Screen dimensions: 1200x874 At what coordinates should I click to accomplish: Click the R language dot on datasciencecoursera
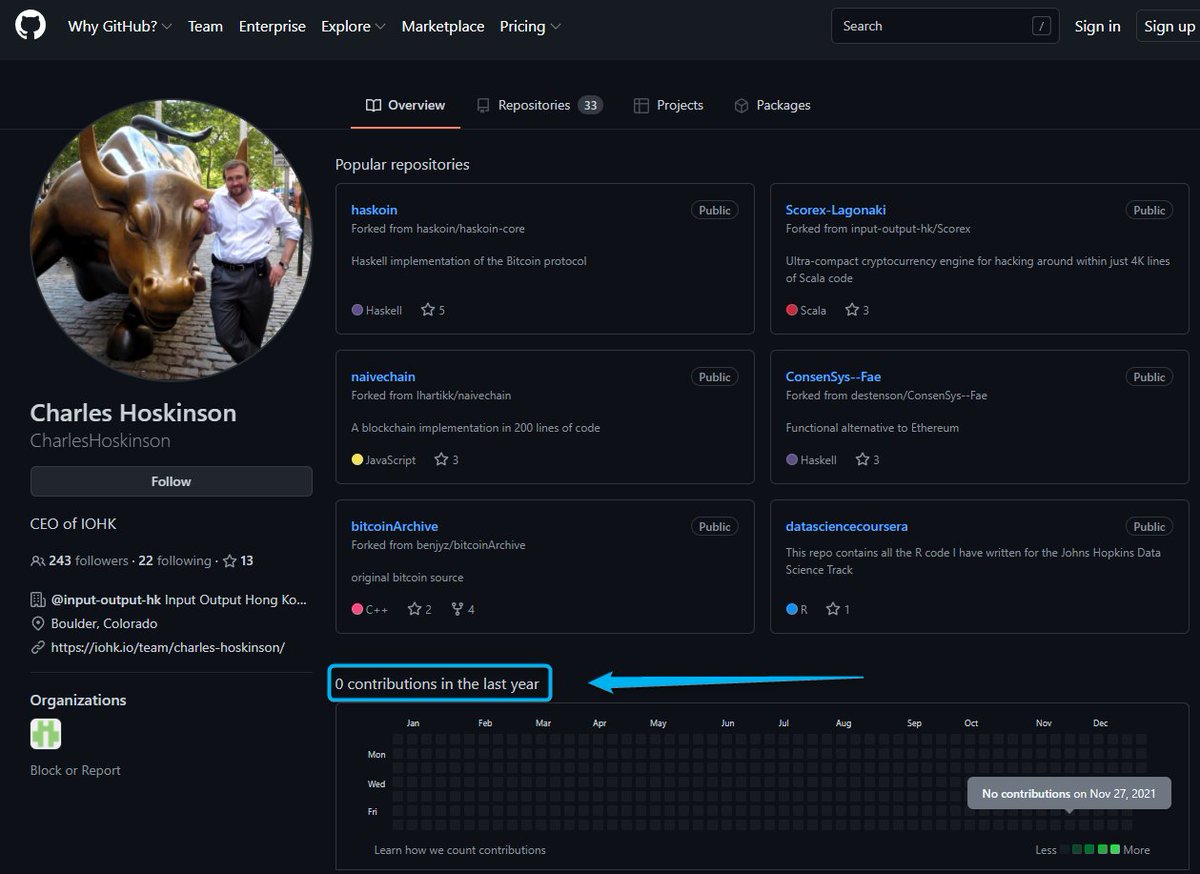792,609
